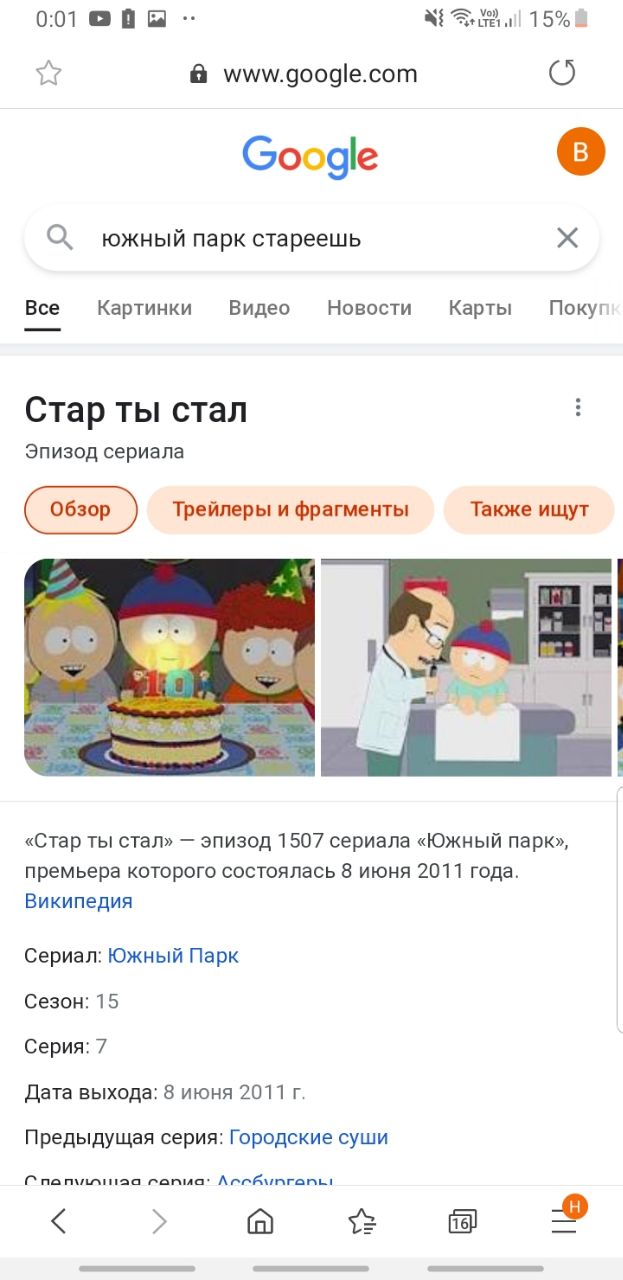
Task: Show the 16 open tabs
Action: [x=463, y=1221]
